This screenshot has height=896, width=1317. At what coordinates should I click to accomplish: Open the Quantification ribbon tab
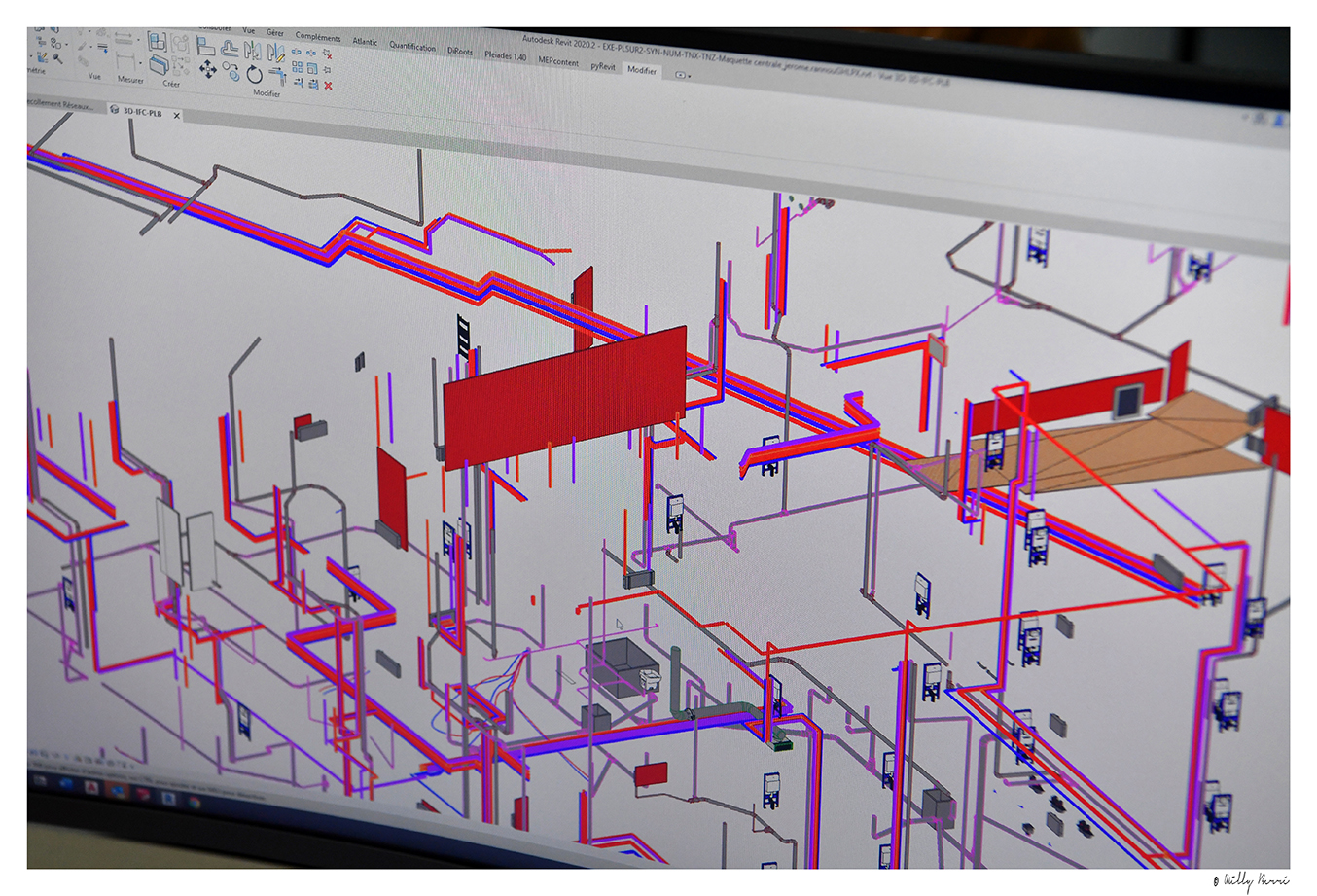[412, 46]
